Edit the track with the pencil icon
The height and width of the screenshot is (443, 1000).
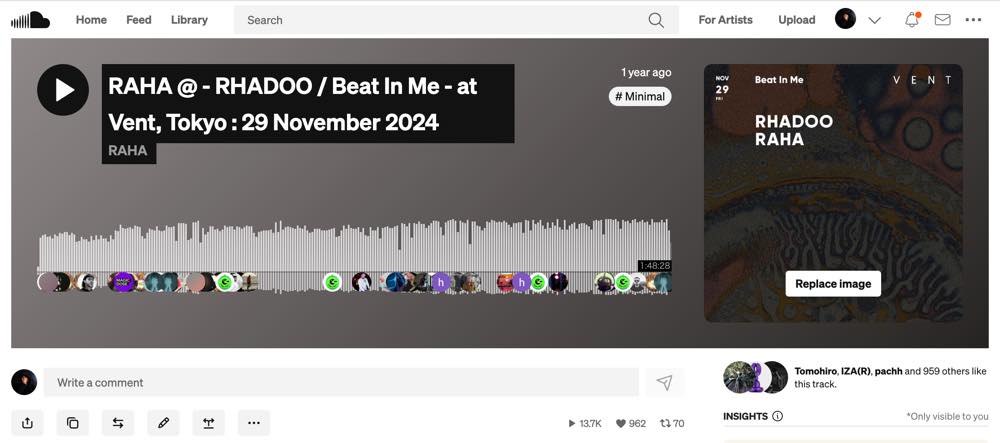(x=163, y=423)
